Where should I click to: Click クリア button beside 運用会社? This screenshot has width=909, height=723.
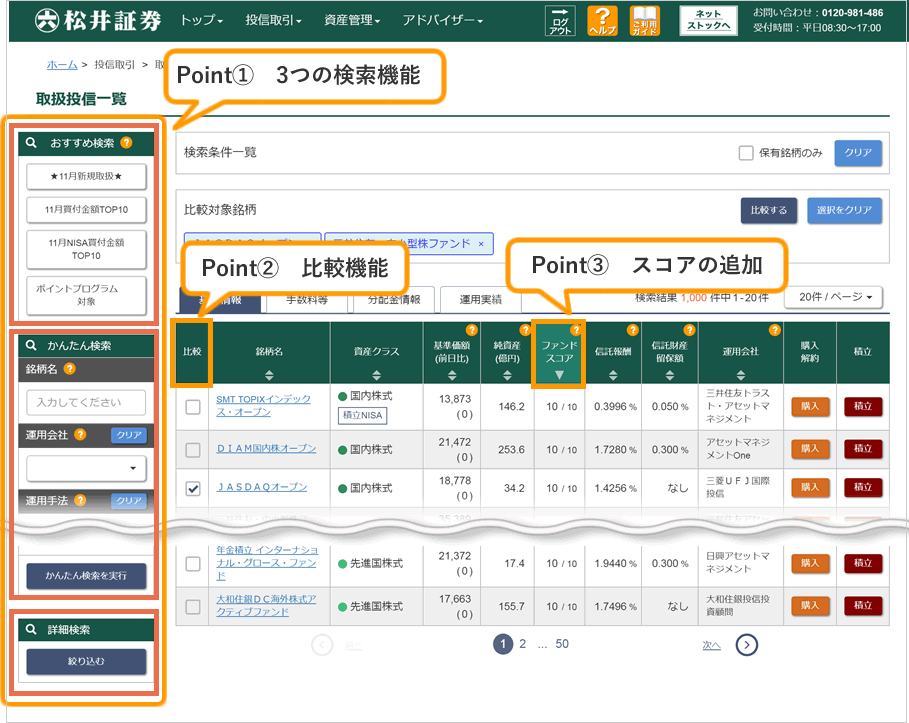tap(129, 435)
